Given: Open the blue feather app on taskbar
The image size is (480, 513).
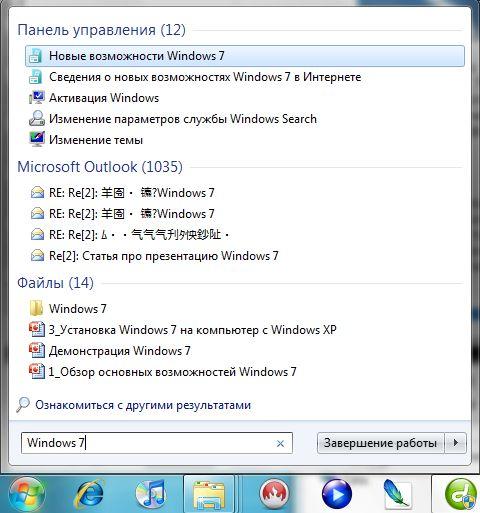Looking at the screenshot, I should click(x=397, y=495).
